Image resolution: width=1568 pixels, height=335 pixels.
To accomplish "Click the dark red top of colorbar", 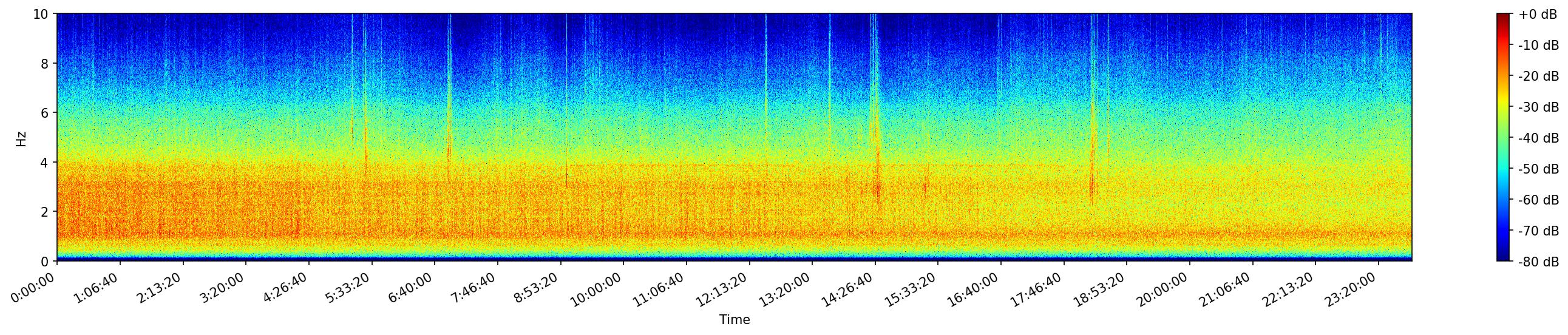I will pos(1504,16).
